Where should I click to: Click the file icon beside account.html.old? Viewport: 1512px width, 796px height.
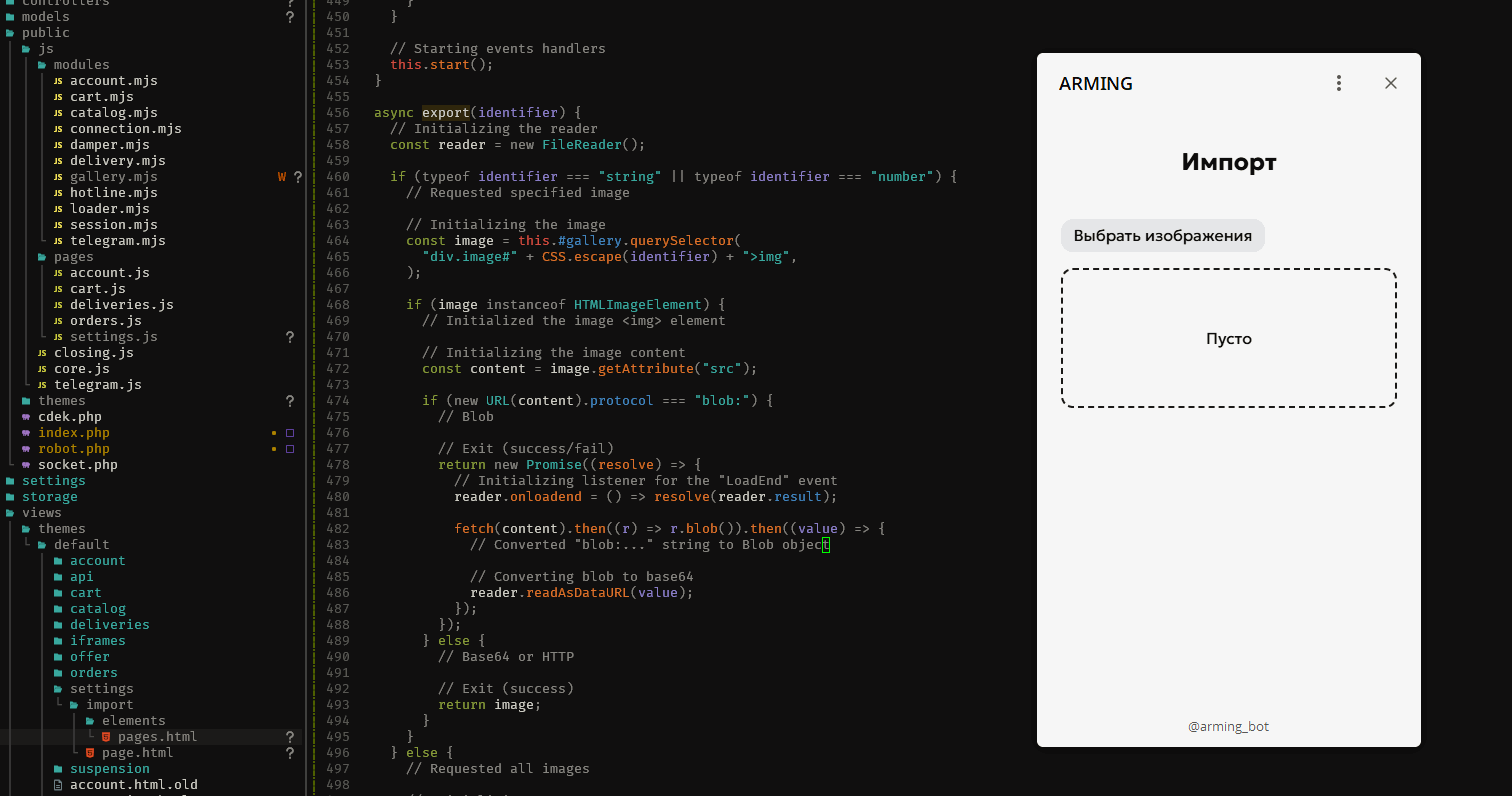click(x=58, y=785)
